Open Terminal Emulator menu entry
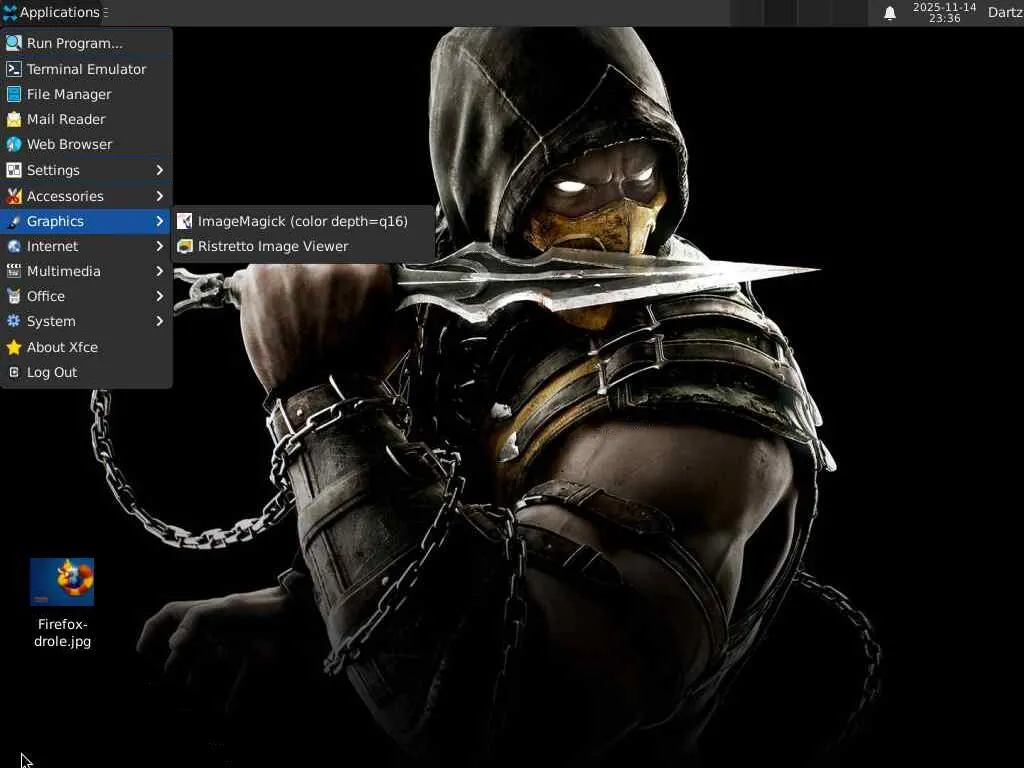Screen dimensions: 1024x768 pyautogui.click(x=86, y=69)
